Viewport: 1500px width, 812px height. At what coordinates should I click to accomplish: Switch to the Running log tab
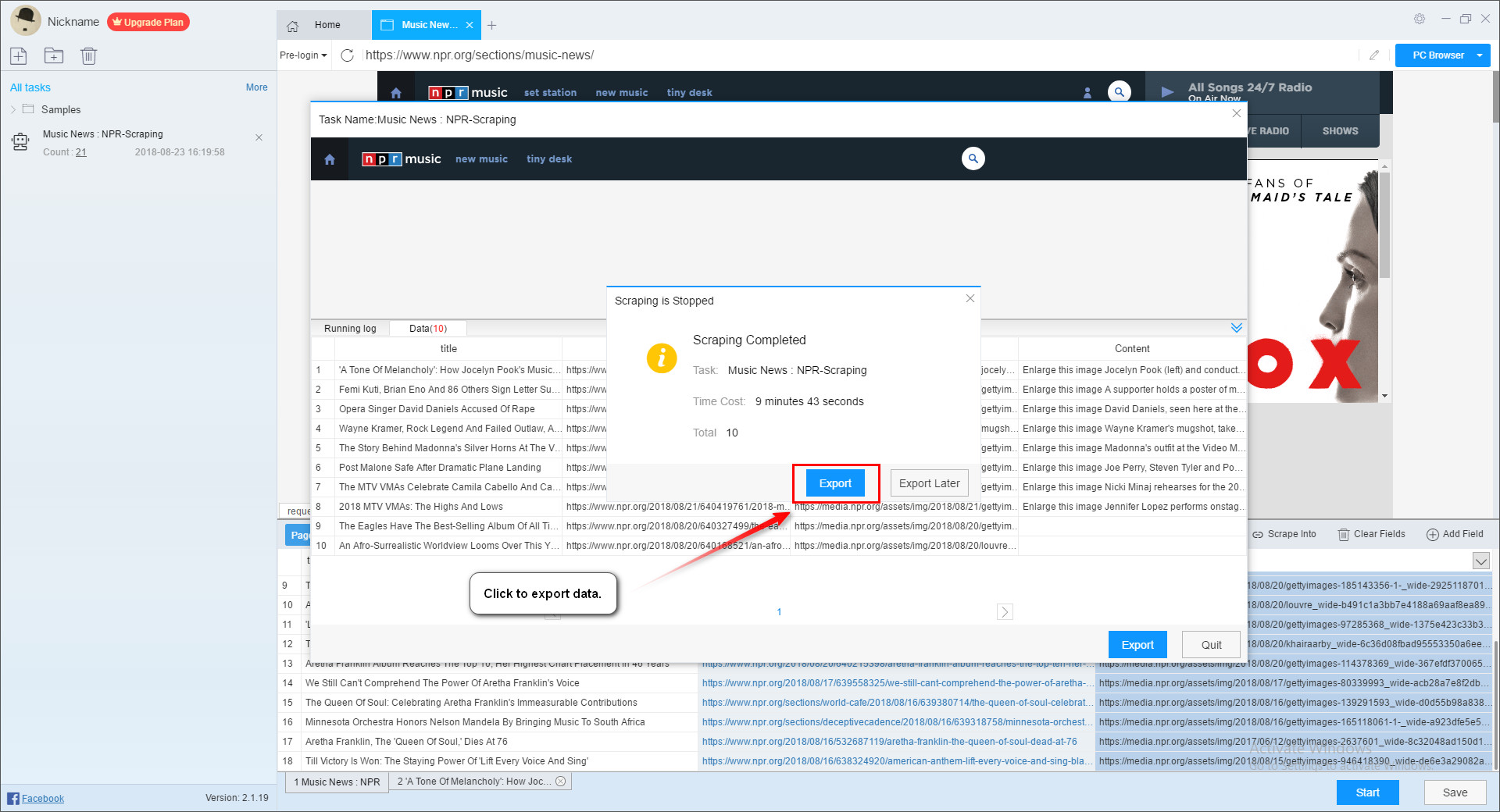click(x=350, y=329)
